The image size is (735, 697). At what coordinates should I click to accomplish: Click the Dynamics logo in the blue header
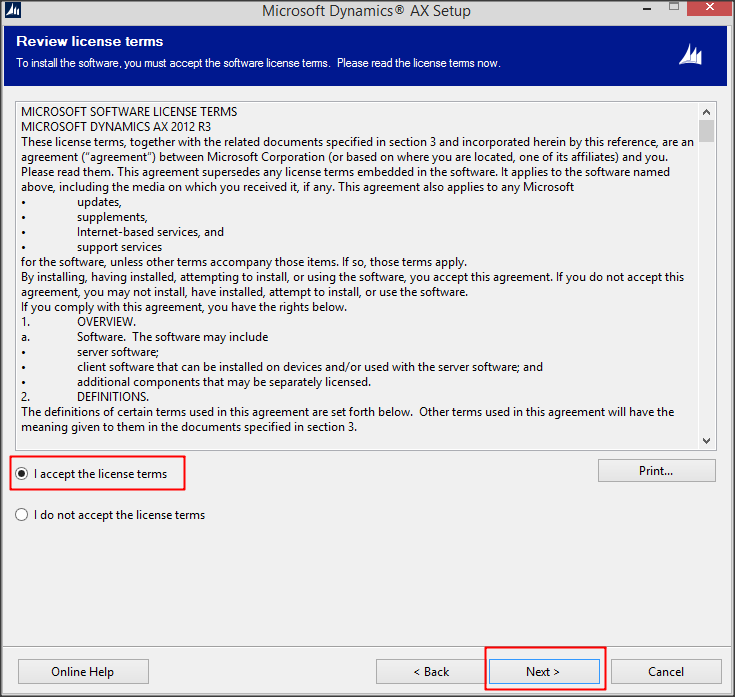[690, 55]
